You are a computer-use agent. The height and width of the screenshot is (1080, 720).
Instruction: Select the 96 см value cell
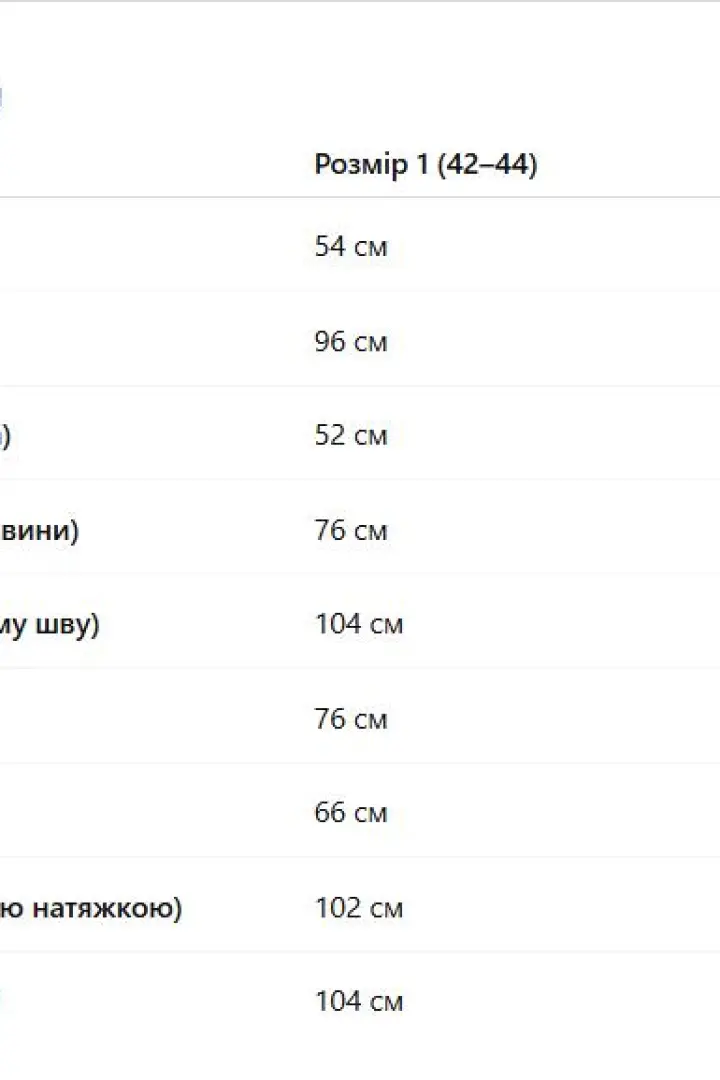tap(351, 341)
